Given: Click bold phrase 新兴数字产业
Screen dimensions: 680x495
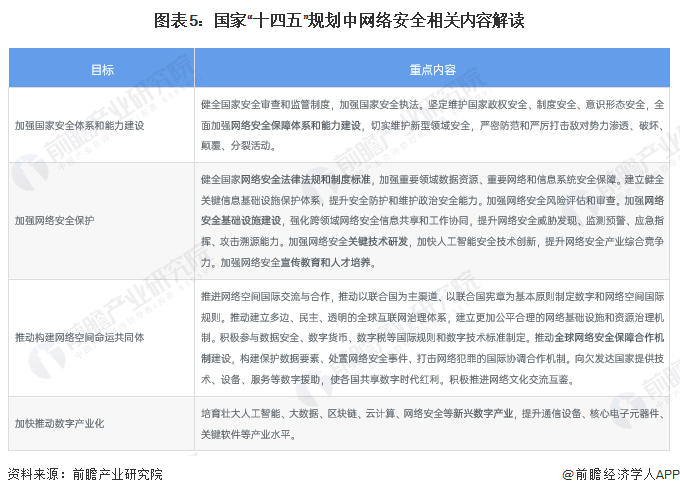Looking at the screenshot, I should click(x=481, y=412).
